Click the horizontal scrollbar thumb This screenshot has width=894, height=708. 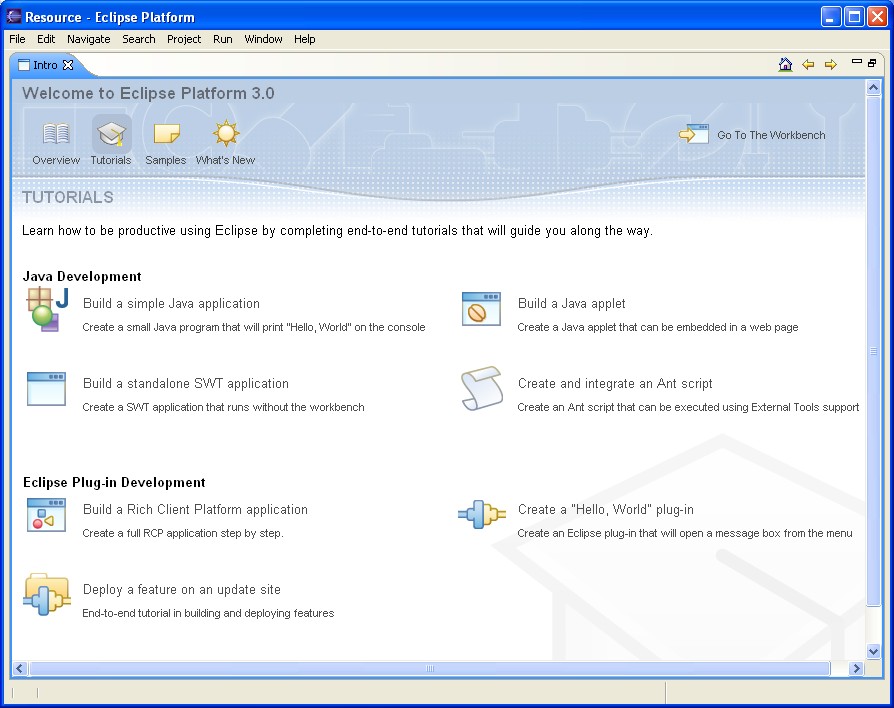(430, 668)
